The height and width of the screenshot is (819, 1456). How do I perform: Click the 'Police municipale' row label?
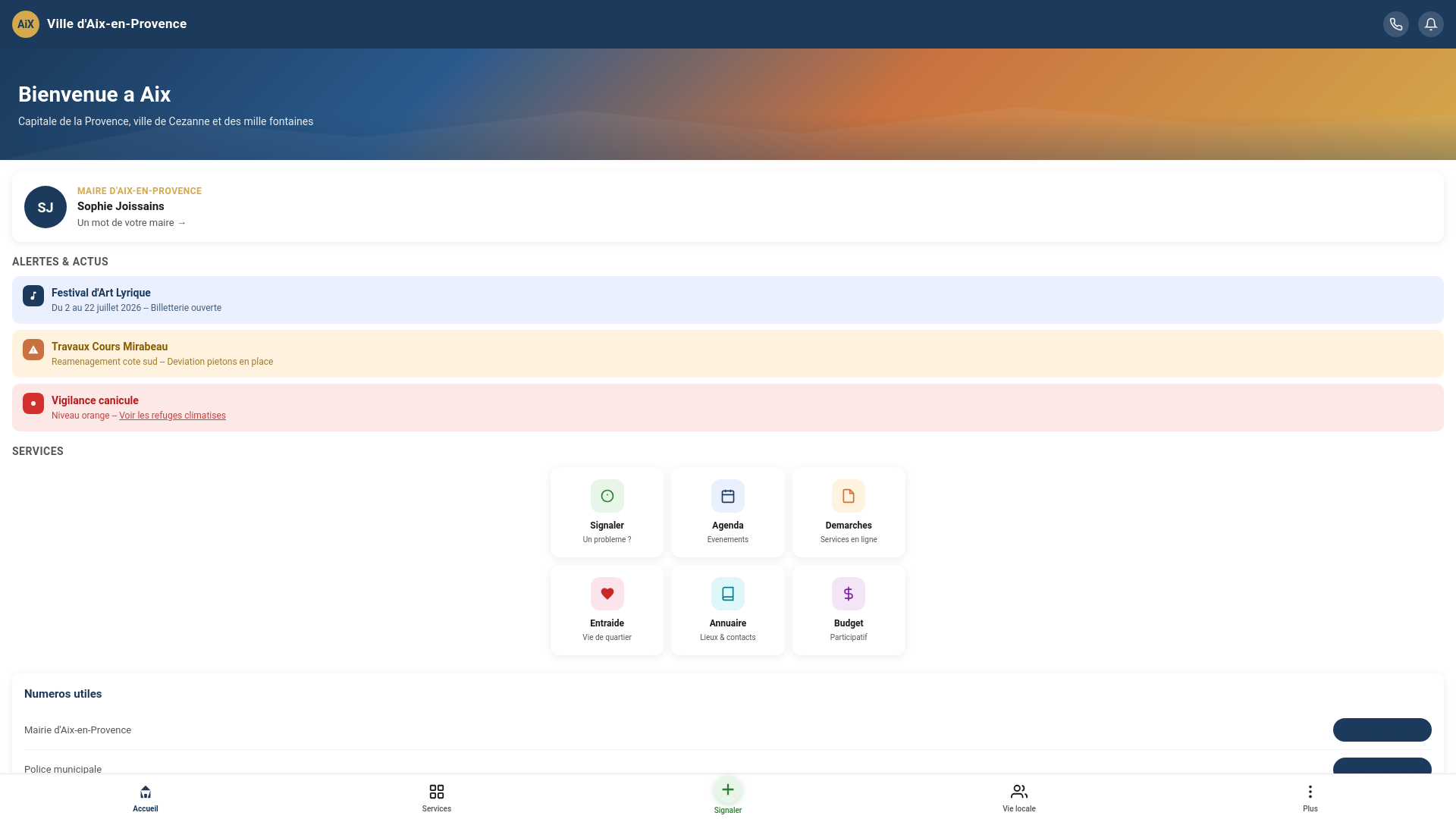[x=63, y=769]
